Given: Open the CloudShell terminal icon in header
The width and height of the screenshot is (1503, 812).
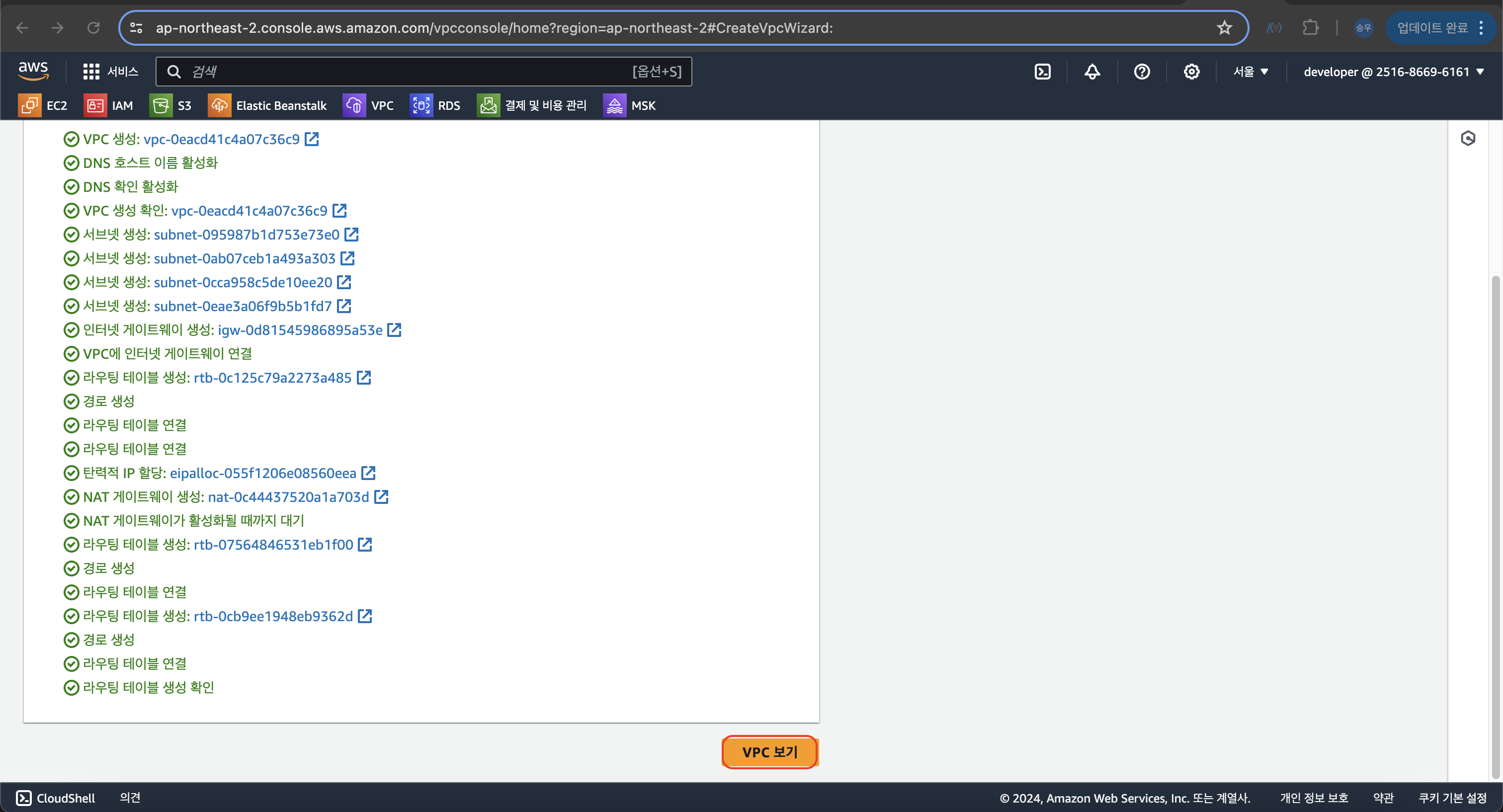Looking at the screenshot, I should click(x=1042, y=72).
